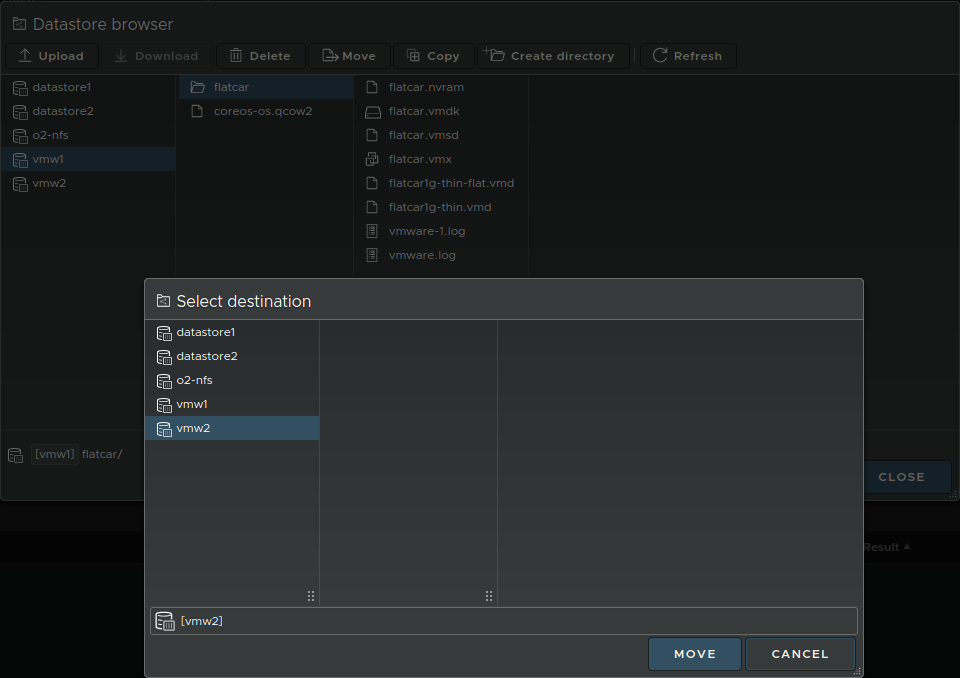Click the Download toolbar button
The height and width of the screenshot is (678, 960).
(x=157, y=56)
